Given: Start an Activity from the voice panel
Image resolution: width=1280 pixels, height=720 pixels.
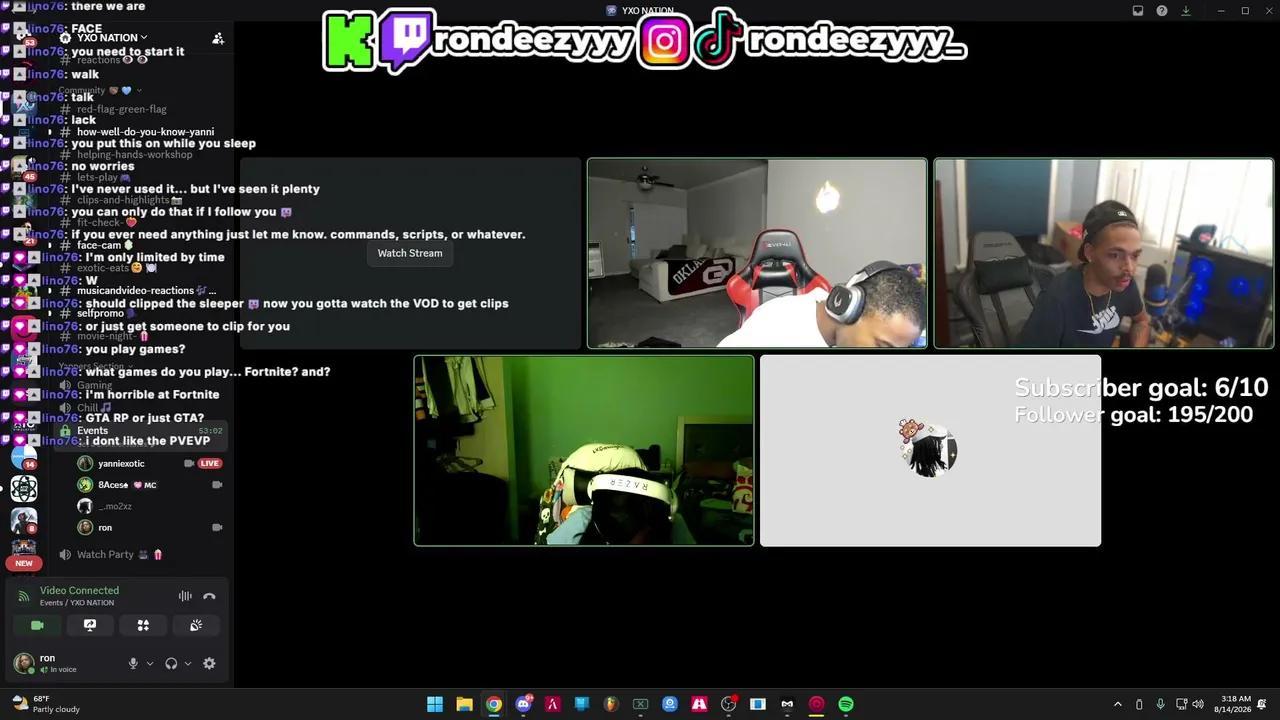Looking at the screenshot, I should [x=143, y=625].
